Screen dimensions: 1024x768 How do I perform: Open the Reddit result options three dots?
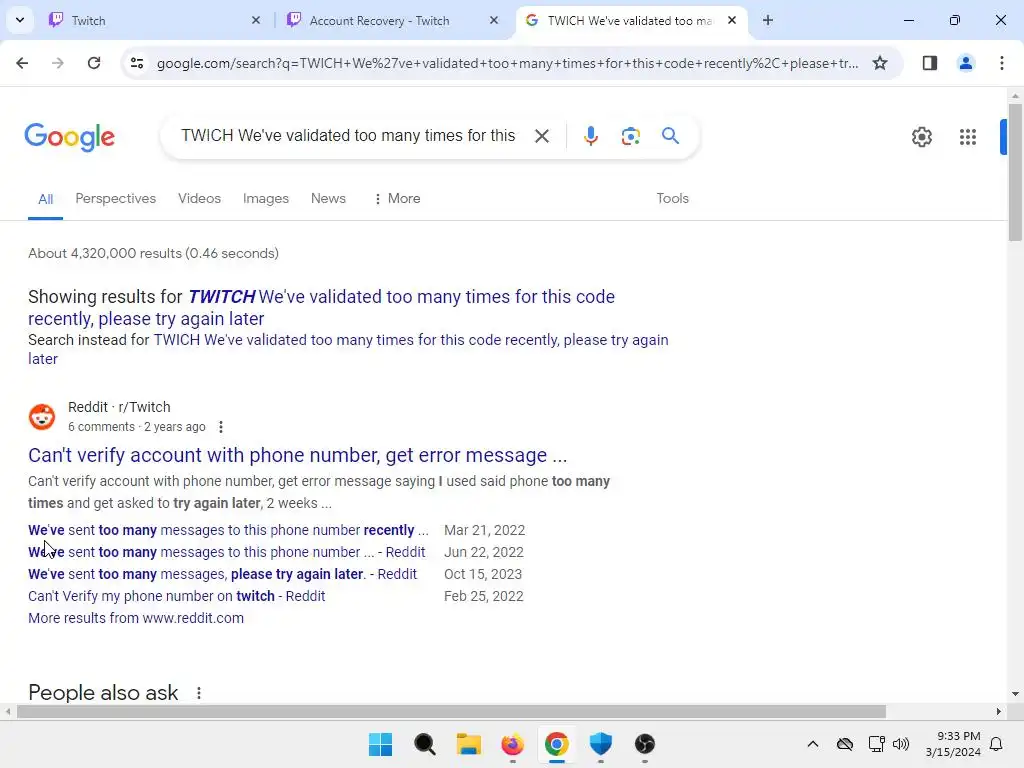(221, 427)
